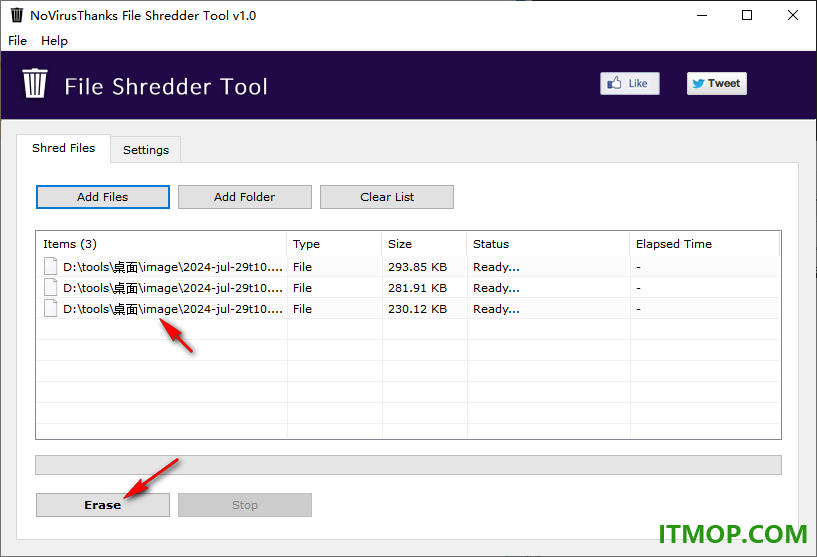Image resolution: width=817 pixels, height=557 pixels.
Task: Click the Clear List button
Action: tap(387, 197)
